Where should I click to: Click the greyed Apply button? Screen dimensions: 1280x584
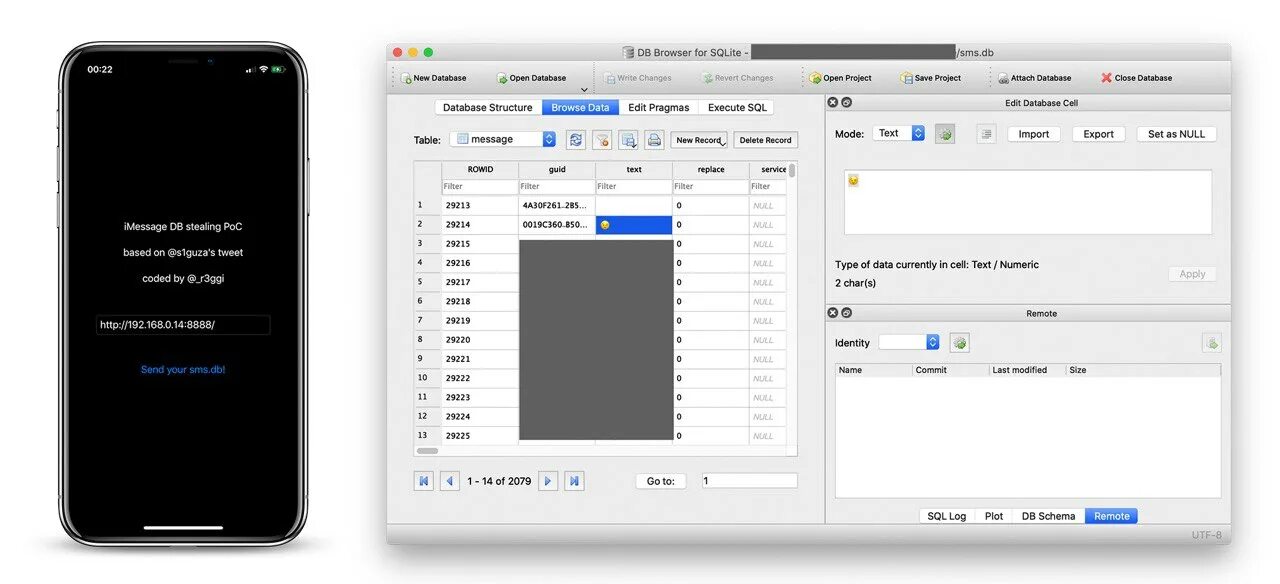tap(1193, 274)
